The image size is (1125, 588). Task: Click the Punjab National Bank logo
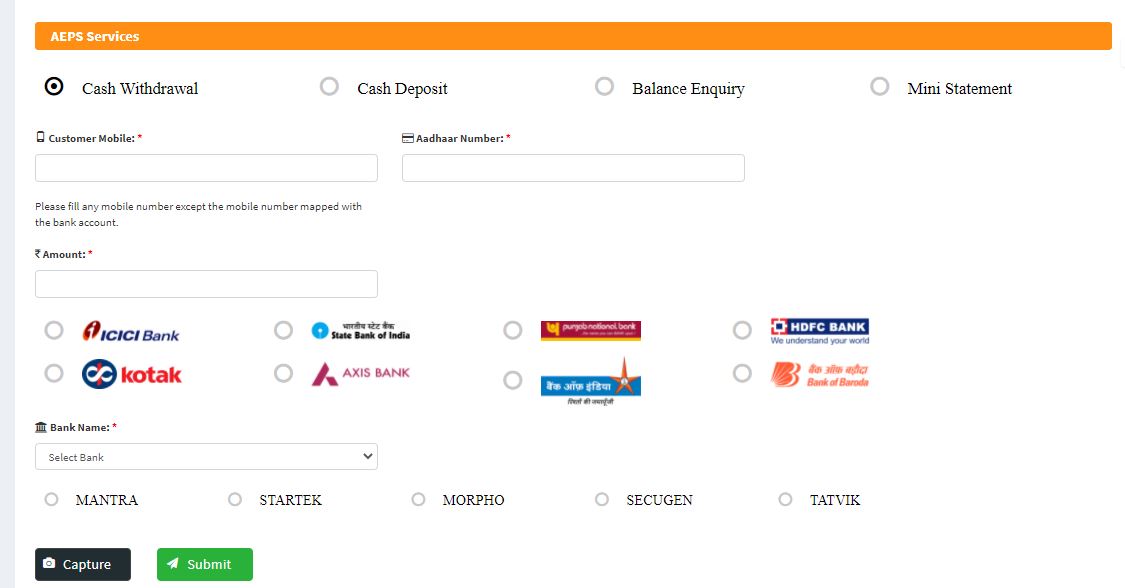coord(590,330)
